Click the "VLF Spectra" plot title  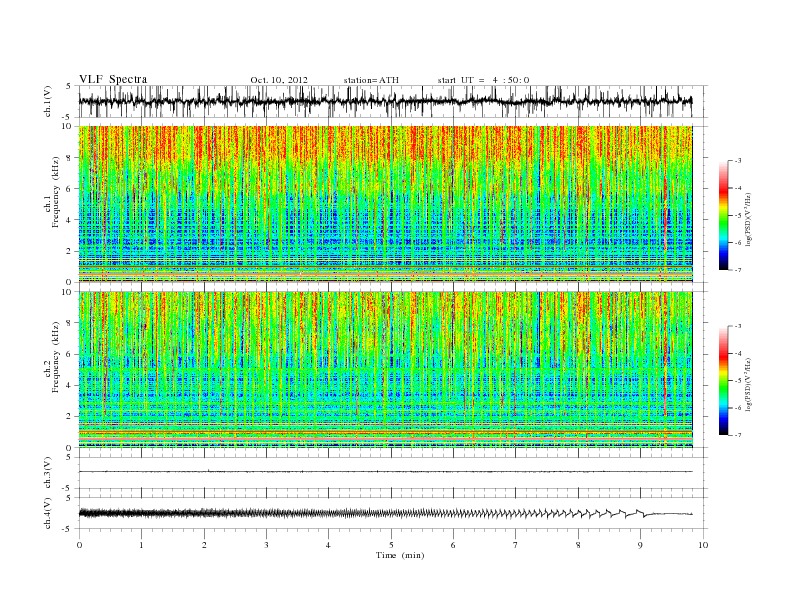point(113,79)
